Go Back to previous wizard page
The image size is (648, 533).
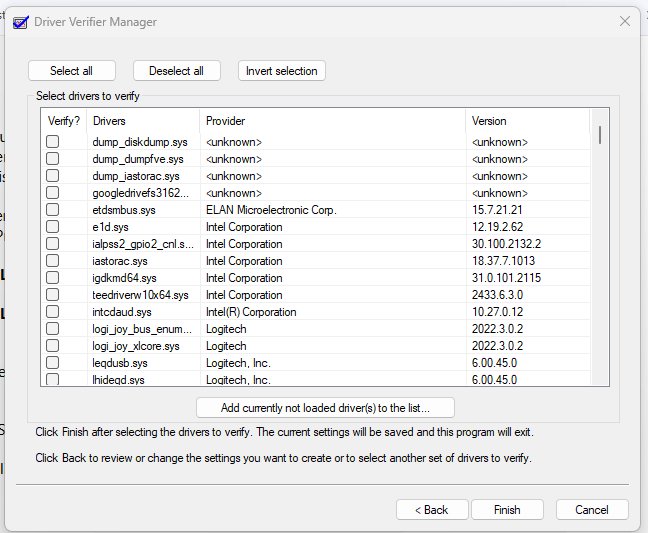click(432, 509)
